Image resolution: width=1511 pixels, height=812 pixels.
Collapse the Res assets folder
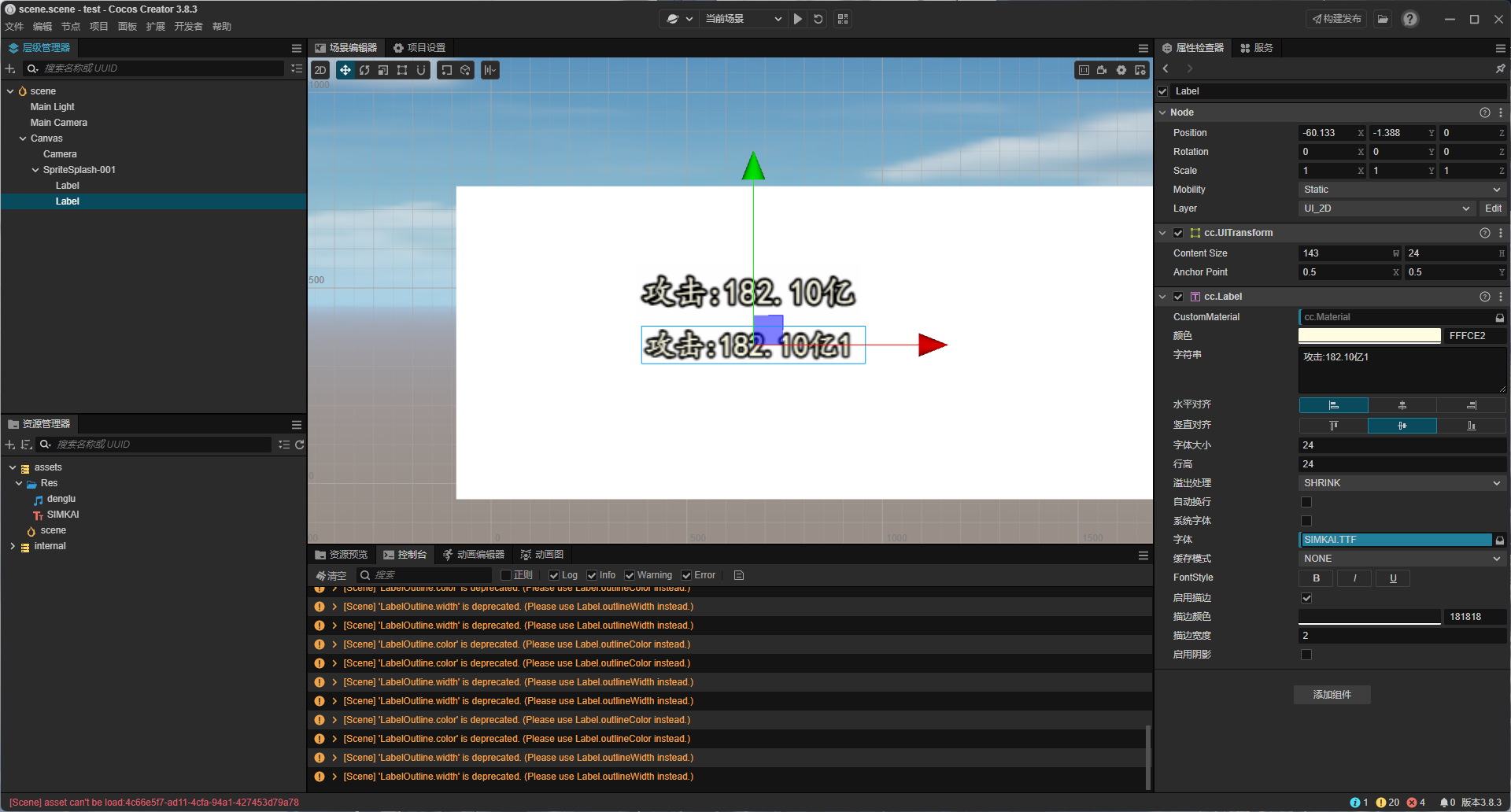click(x=19, y=483)
